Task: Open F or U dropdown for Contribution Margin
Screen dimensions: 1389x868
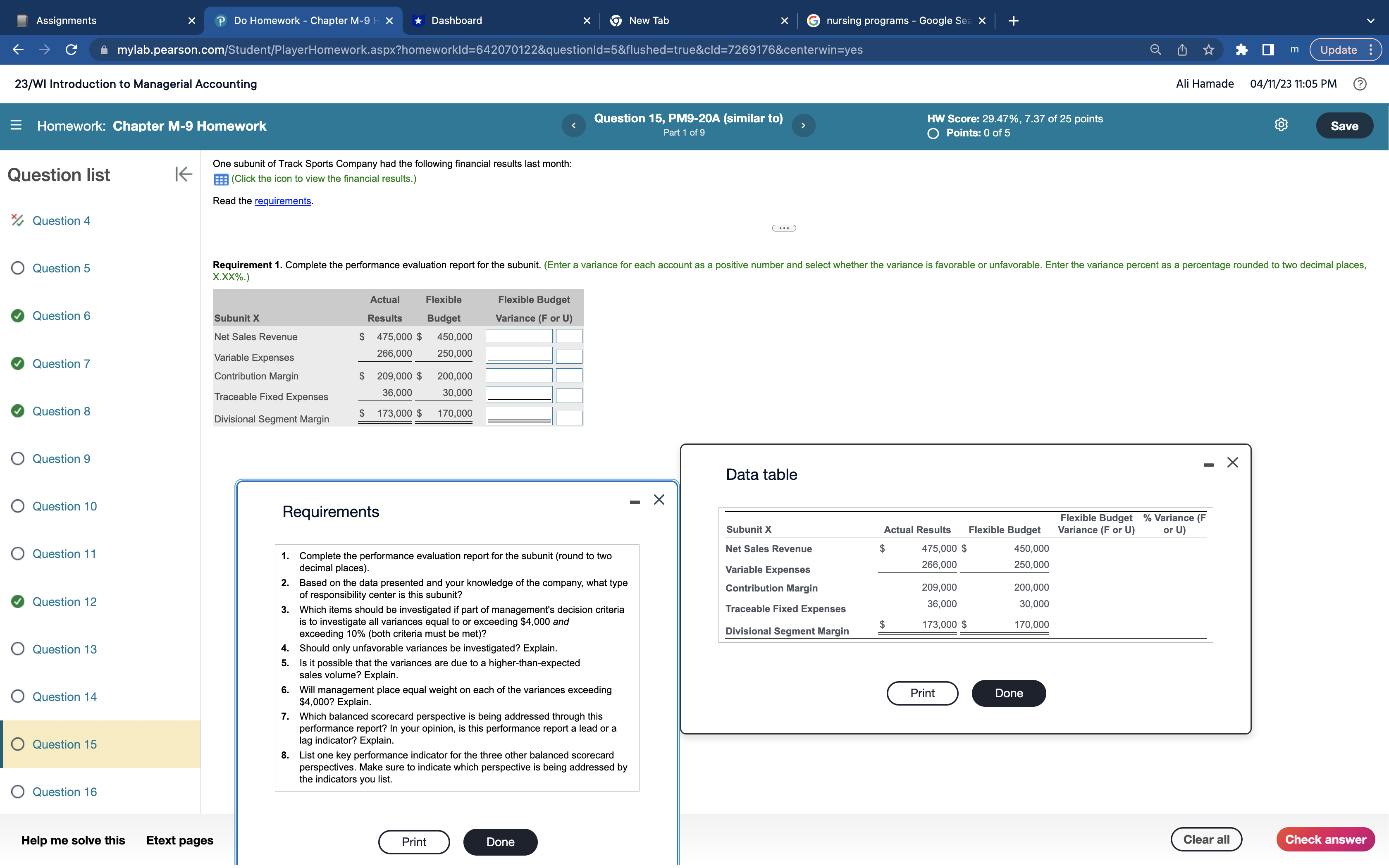Action: point(569,376)
